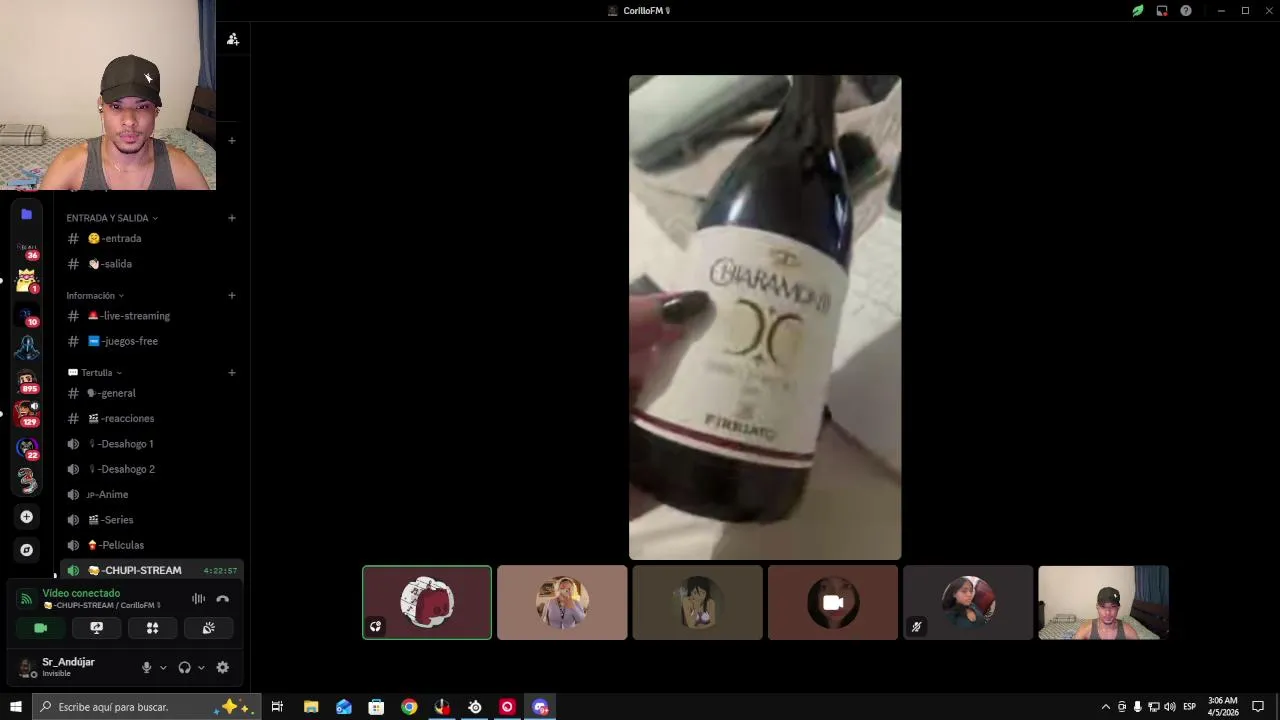This screenshot has width=1280, height=720.
Task: Create channel in Tertulia category
Action: pyautogui.click(x=232, y=373)
